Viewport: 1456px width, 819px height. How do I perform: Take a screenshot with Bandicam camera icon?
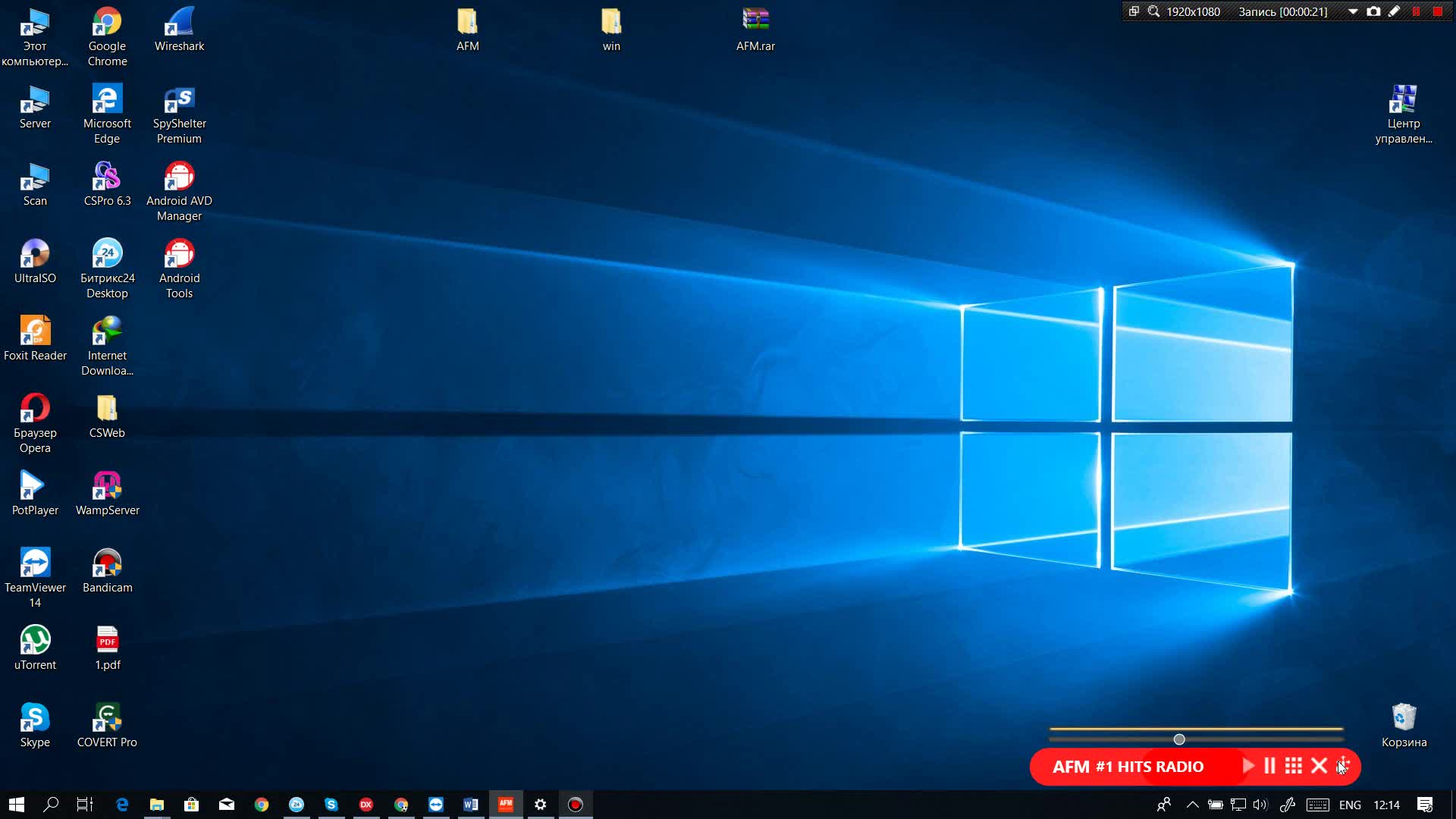pyautogui.click(x=1373, y=11)
